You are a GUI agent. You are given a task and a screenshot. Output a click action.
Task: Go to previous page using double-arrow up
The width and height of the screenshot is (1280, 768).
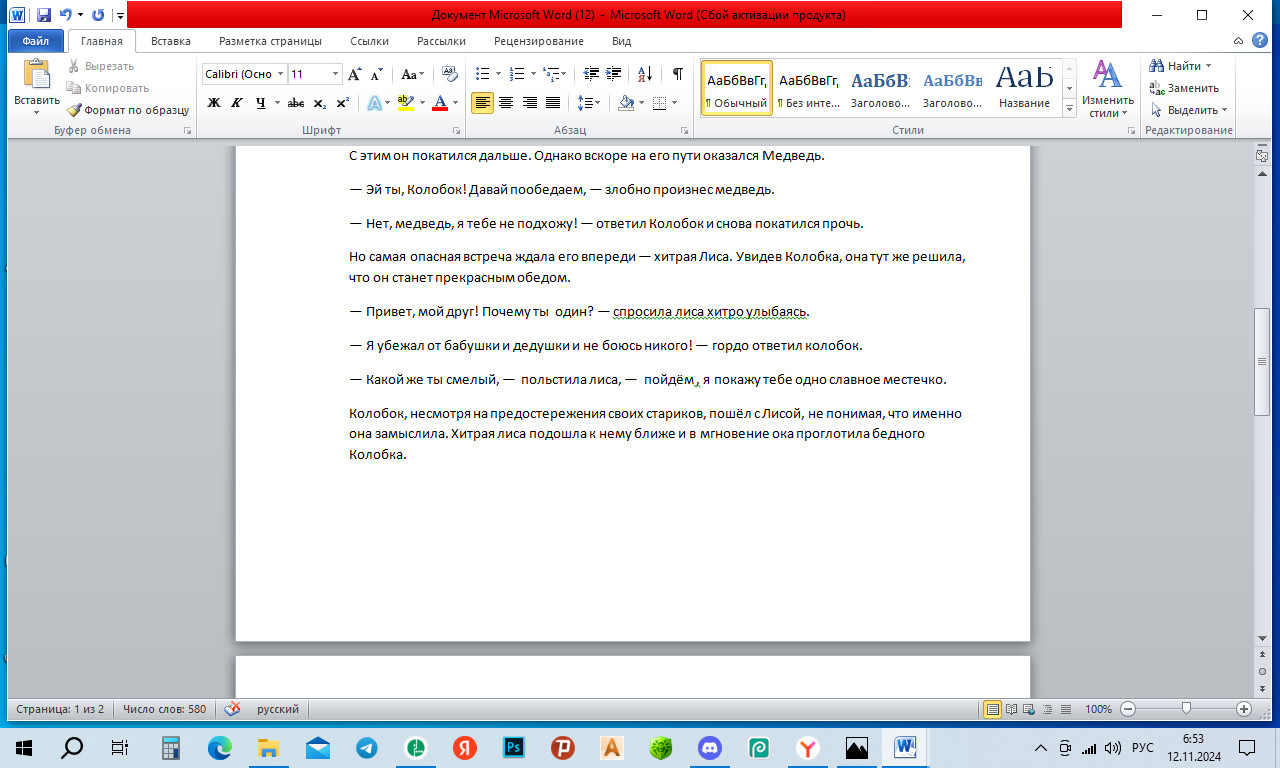tap(1263, 653)
